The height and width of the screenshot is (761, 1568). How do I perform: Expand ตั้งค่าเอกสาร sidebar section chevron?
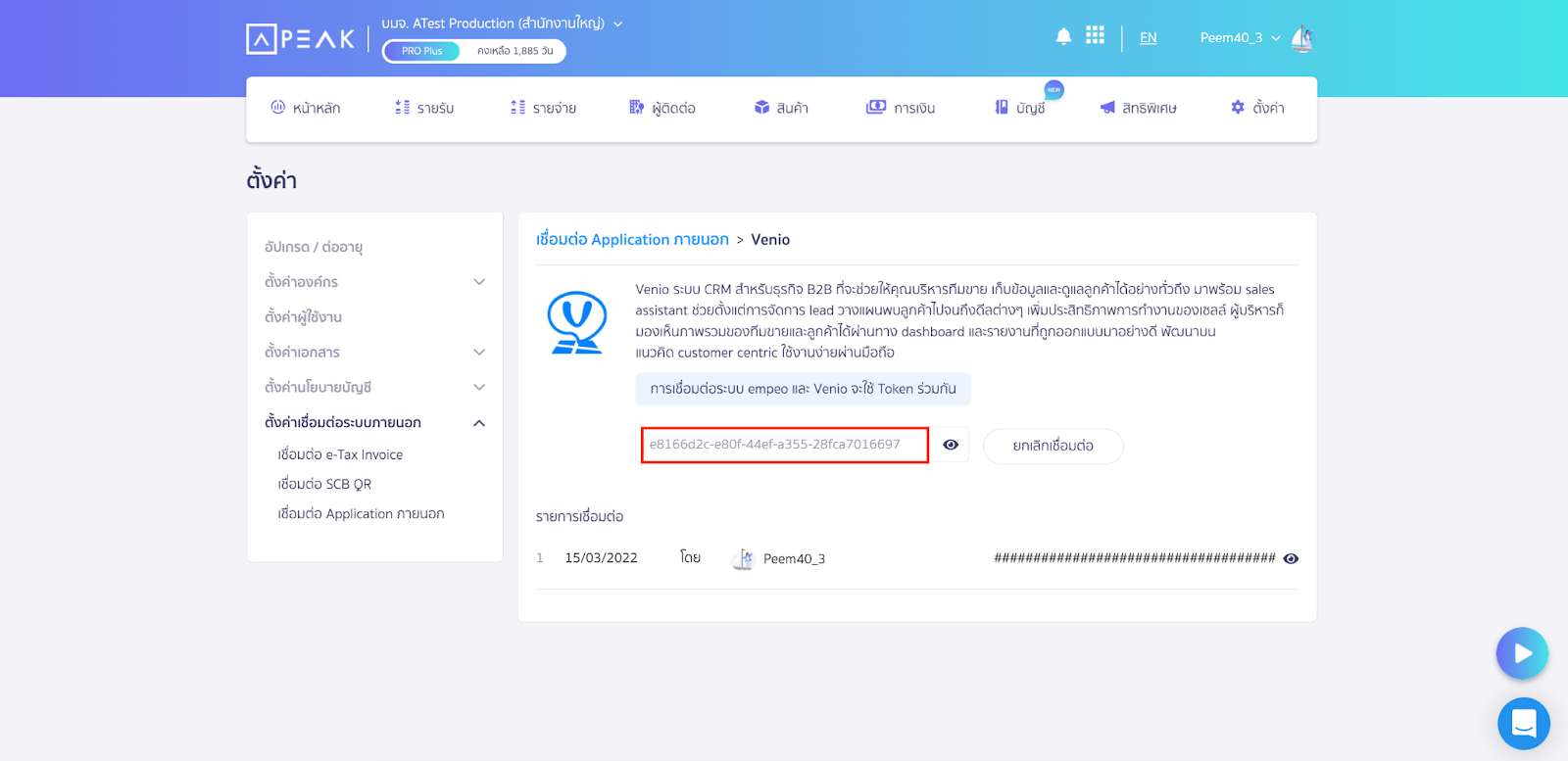pyautogui.click(x=479, y=353)
